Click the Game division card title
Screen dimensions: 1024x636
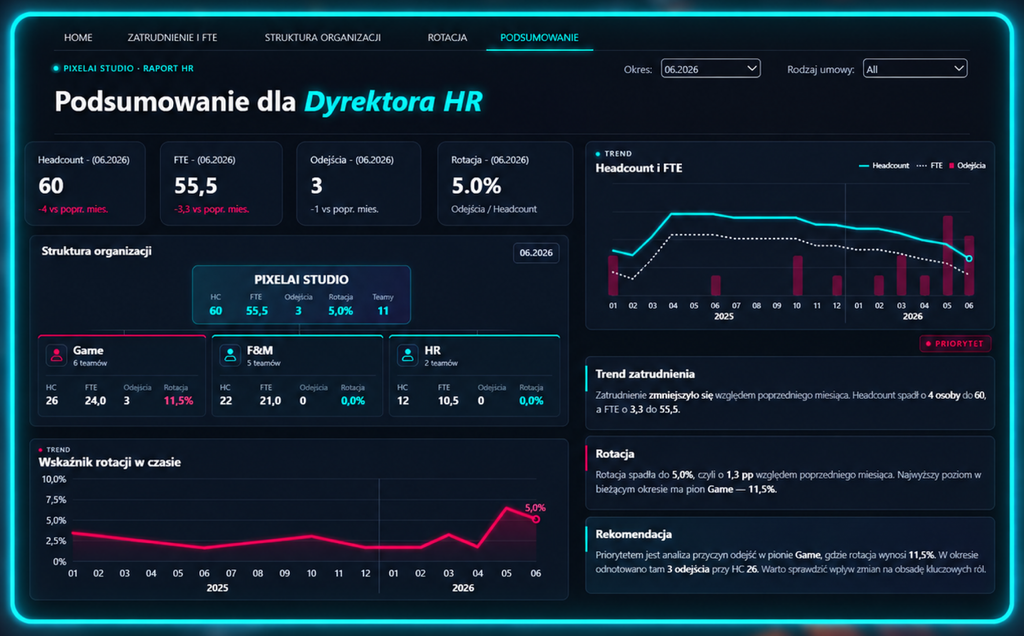[x=88, y=351]
